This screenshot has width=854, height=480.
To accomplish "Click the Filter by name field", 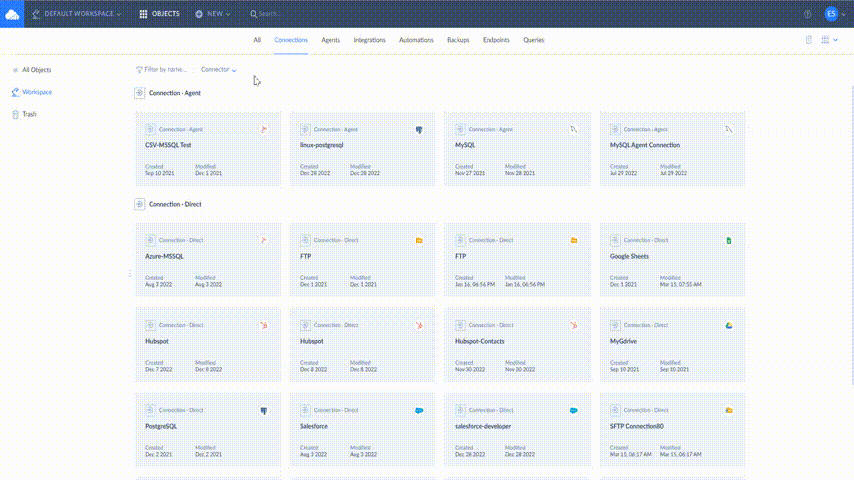I will (161, 70).
